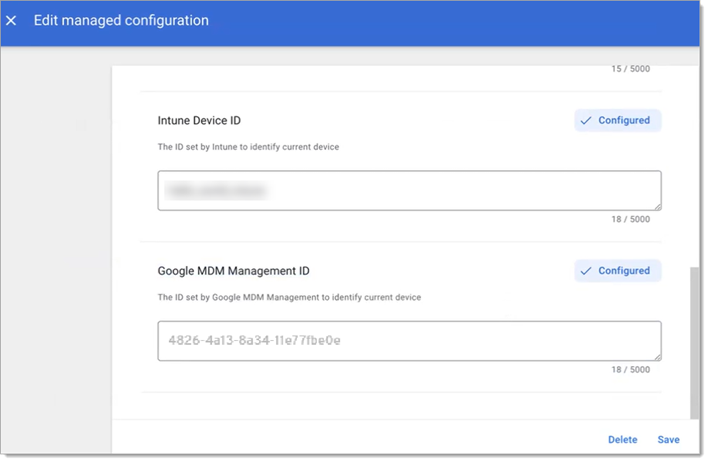Click the 'Edit managed configuration' title text
Screen dimensions: 708x462
[x=121, y=21]
